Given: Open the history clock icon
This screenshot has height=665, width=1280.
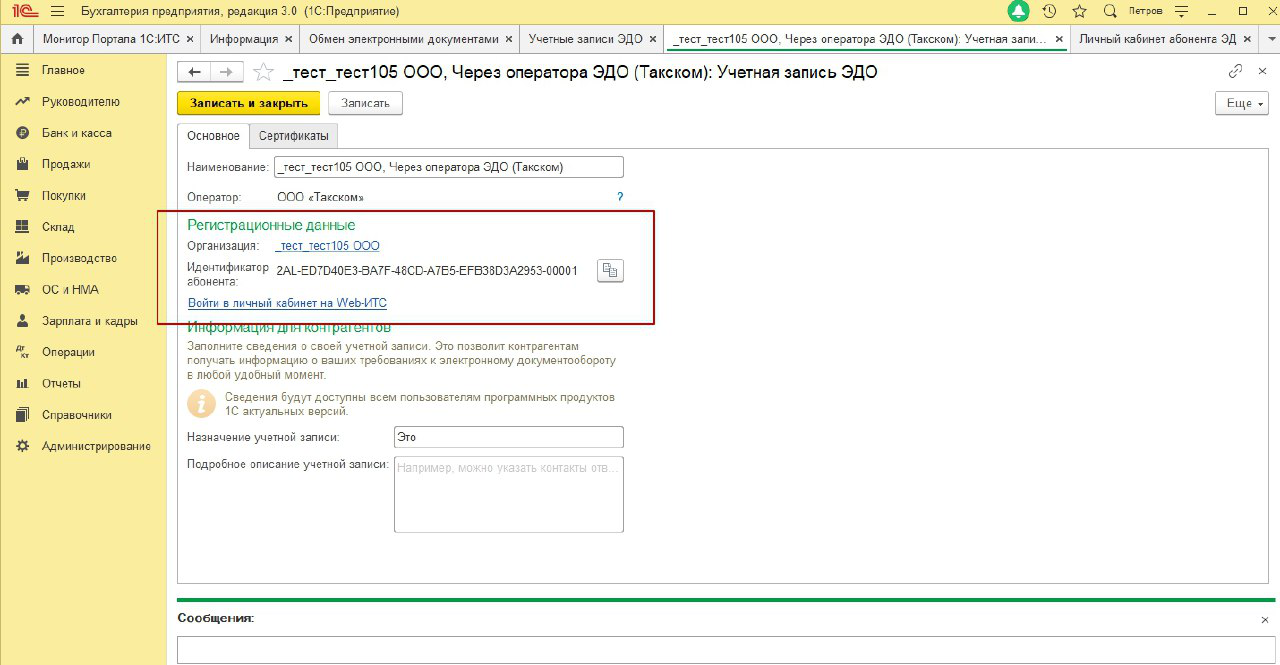Looking at the screenshot, I should tap(1049, 11).
